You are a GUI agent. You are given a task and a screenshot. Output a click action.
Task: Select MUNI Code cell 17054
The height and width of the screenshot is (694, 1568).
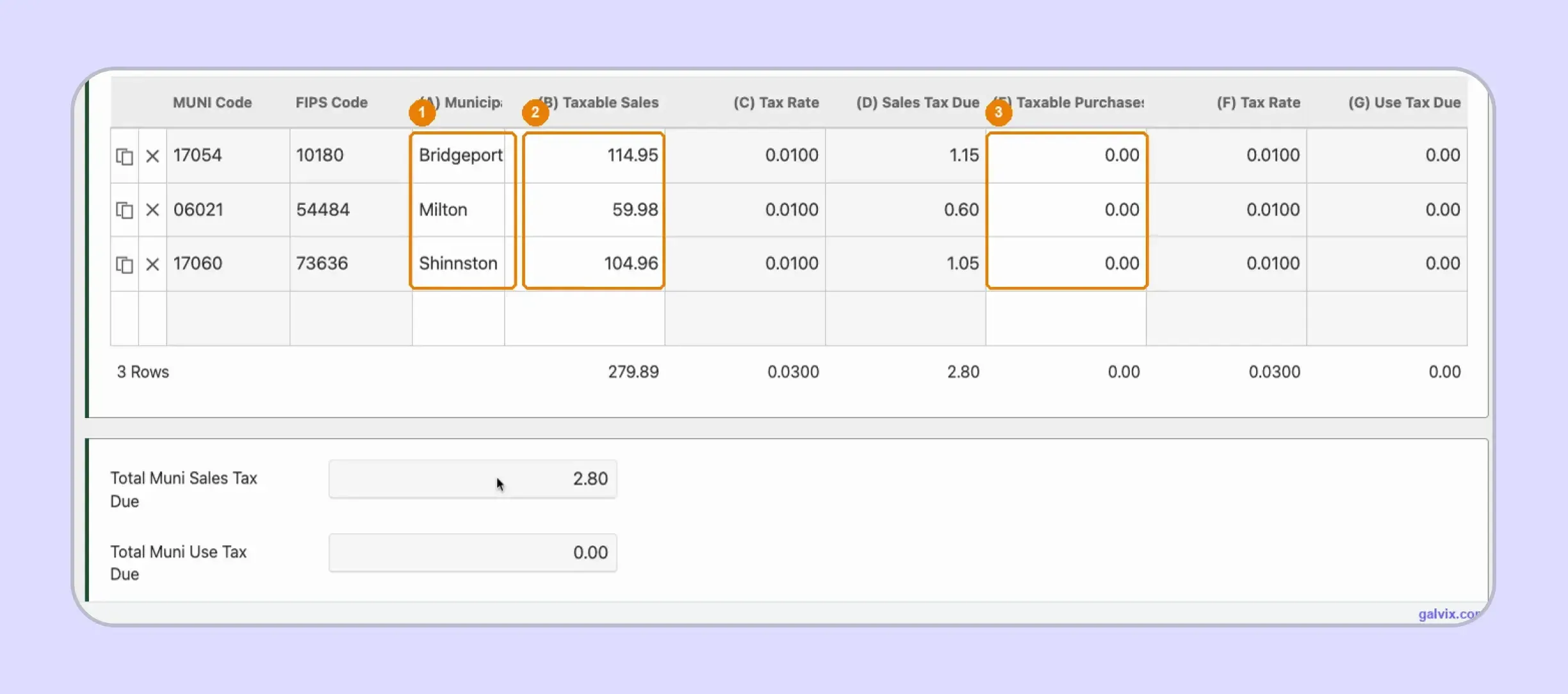[228, 156]
